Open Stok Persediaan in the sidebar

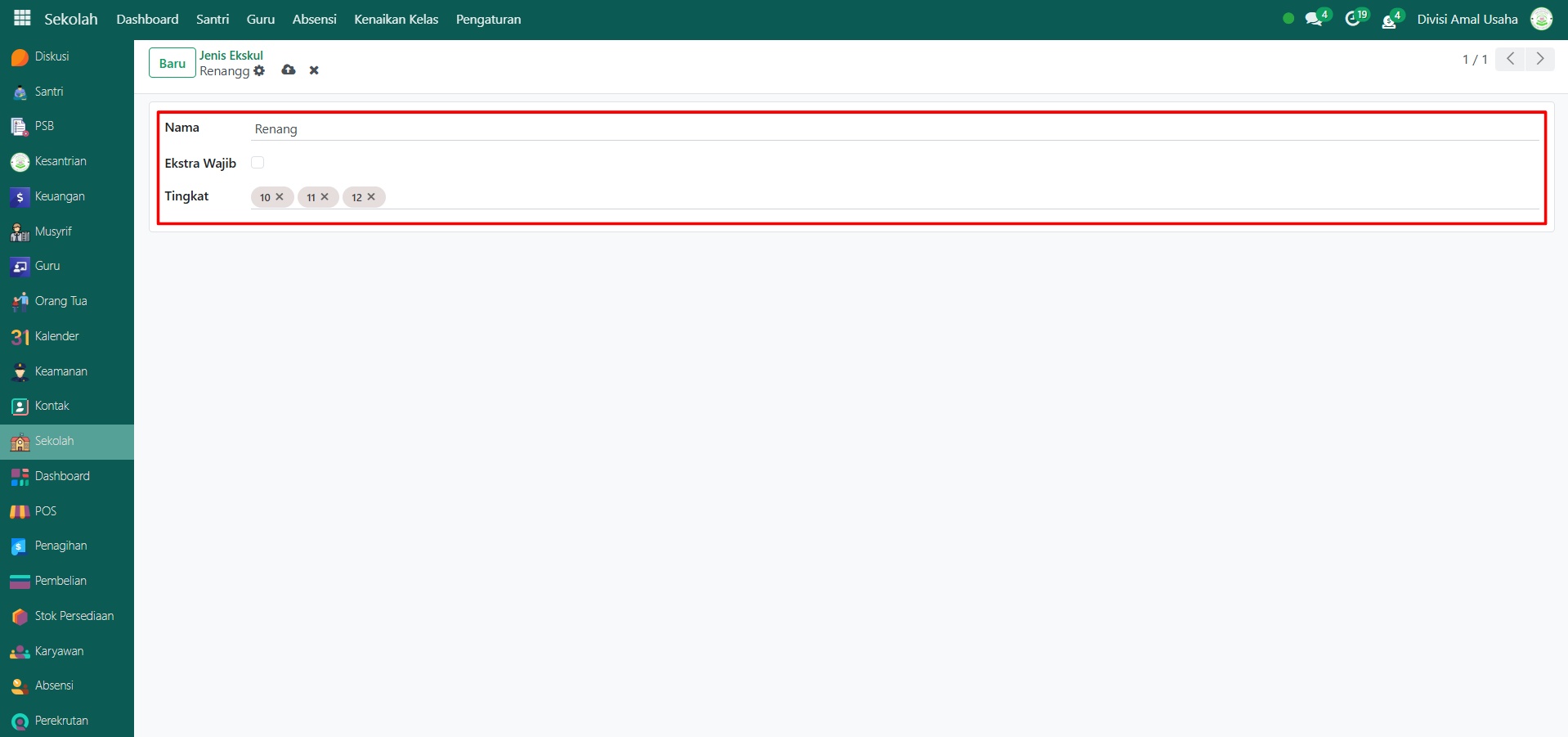click(x=74, y=616)
